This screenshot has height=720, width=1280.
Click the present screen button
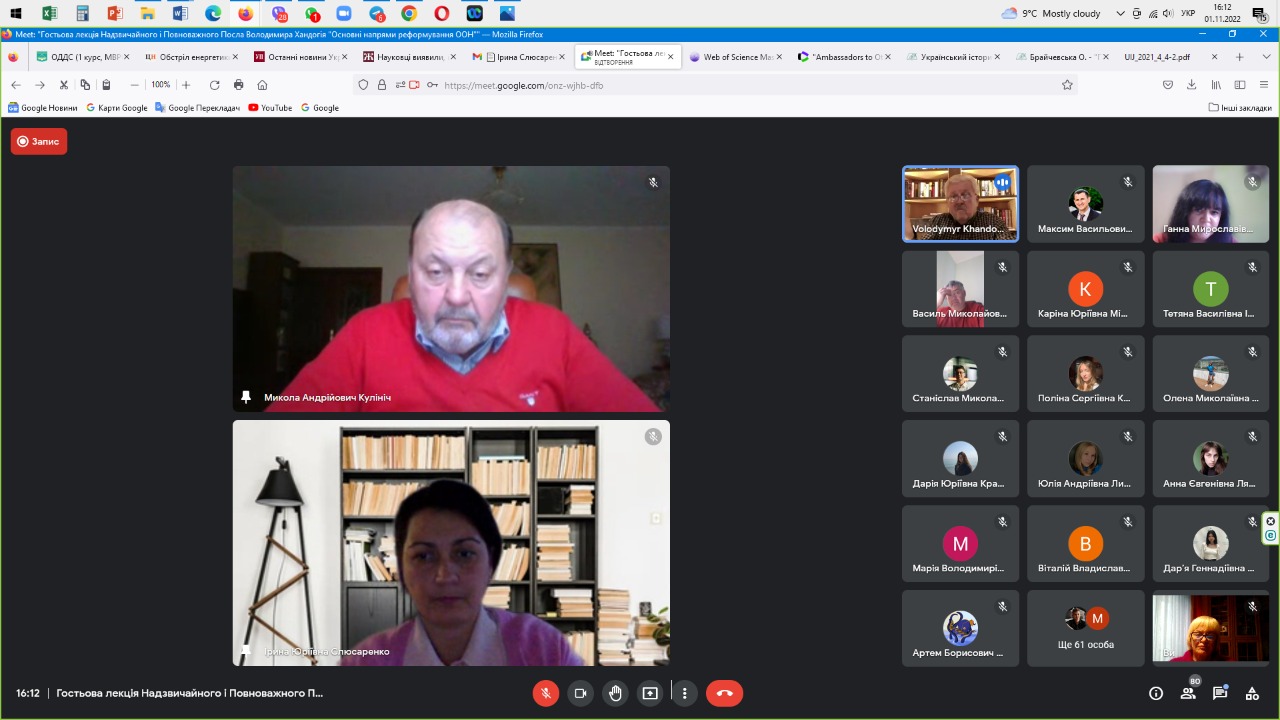pyautogui.click(x=650, y=693)
